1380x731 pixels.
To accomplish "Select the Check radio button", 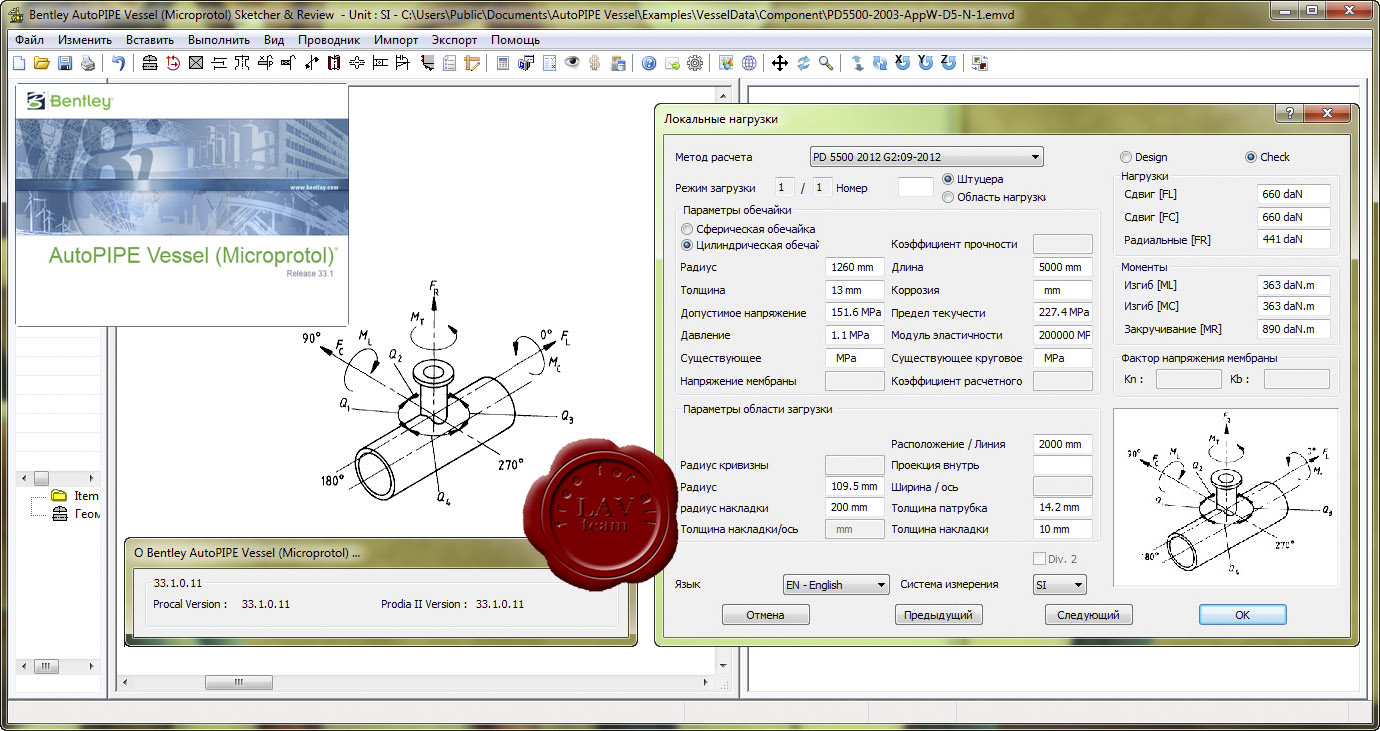I will [x=1251, y=157].
